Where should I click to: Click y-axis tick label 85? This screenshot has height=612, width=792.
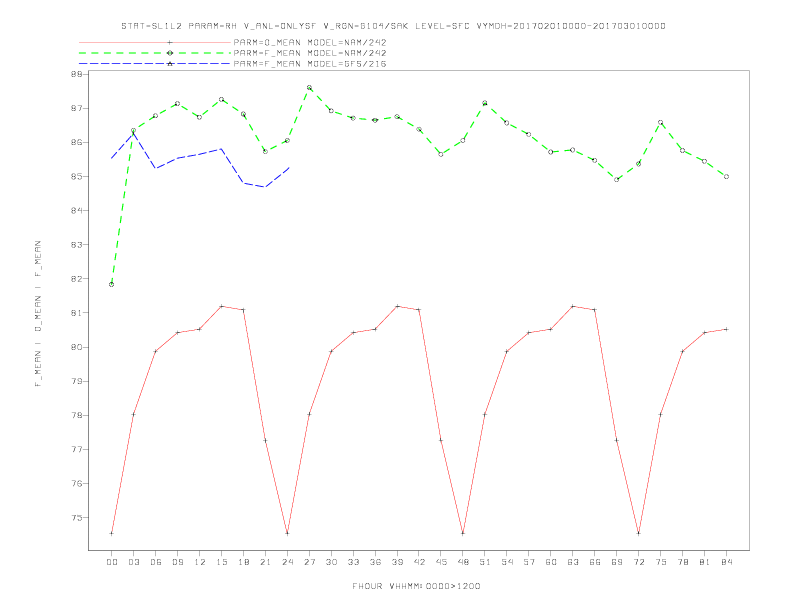point(77,177)
